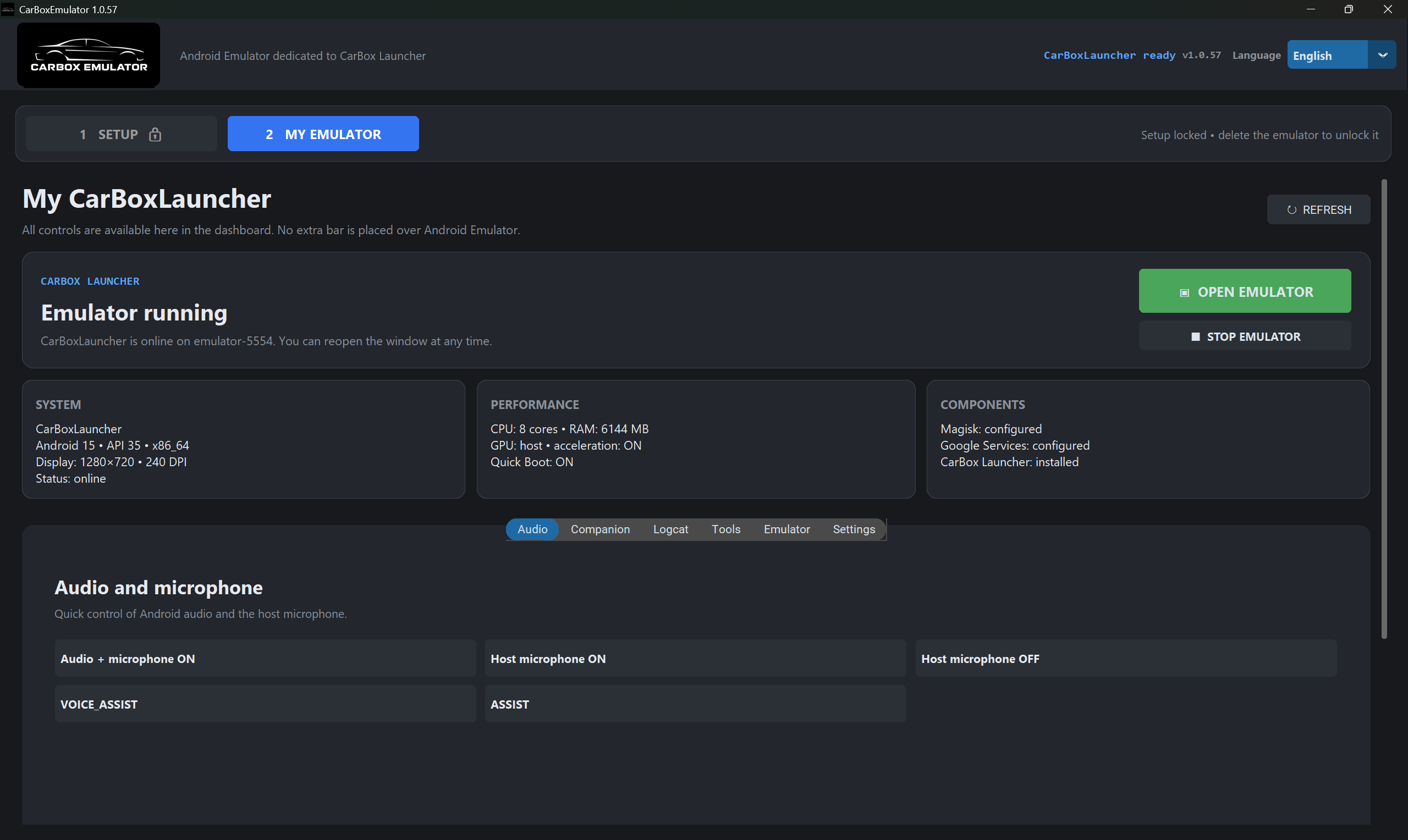Open the Companion tab
The width and height of the screenshot is (1408, 840).
(600, 529)
